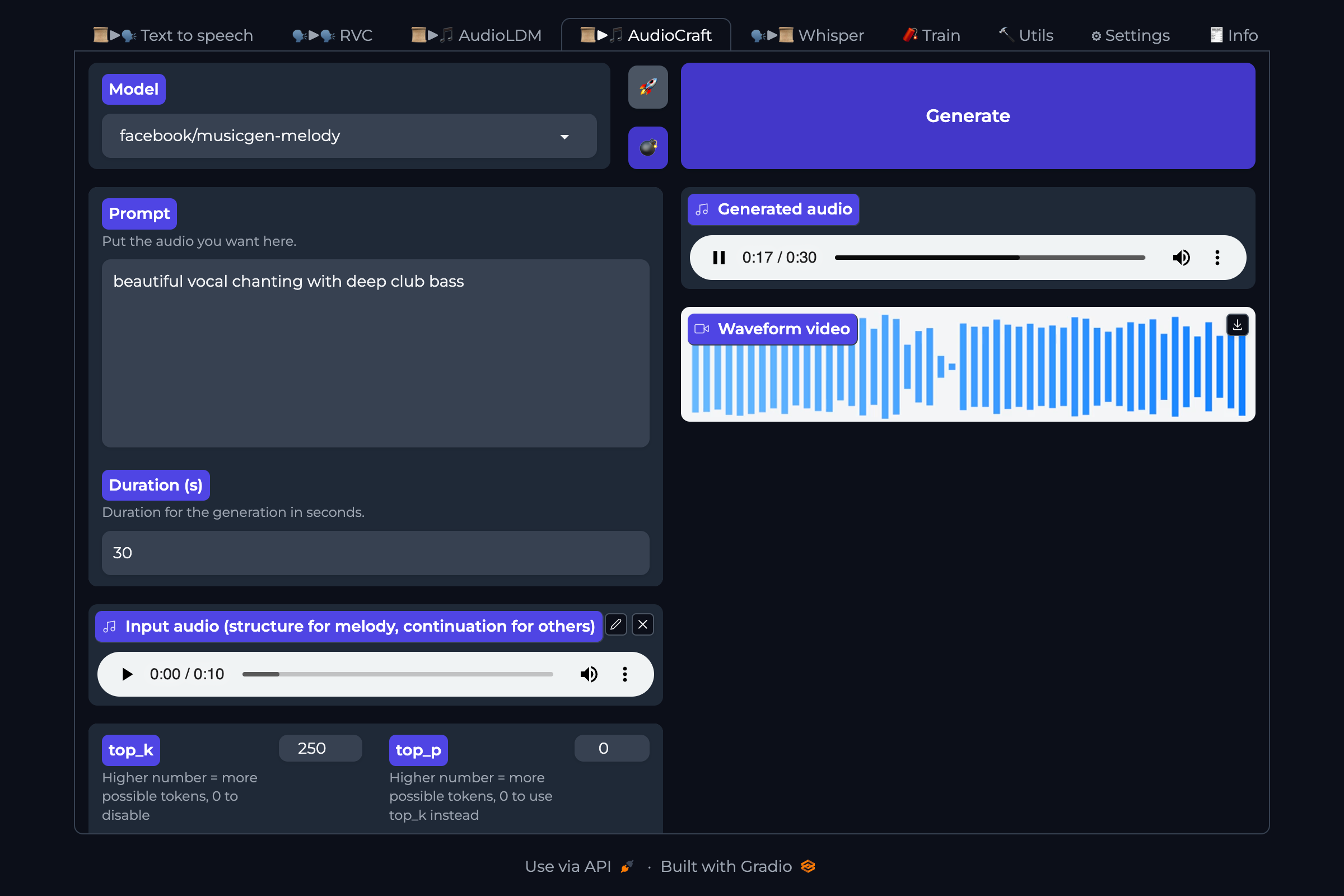Click the edit pencil icon on Input audio
The image size is (1344, 896).
(x=615, y=624)
